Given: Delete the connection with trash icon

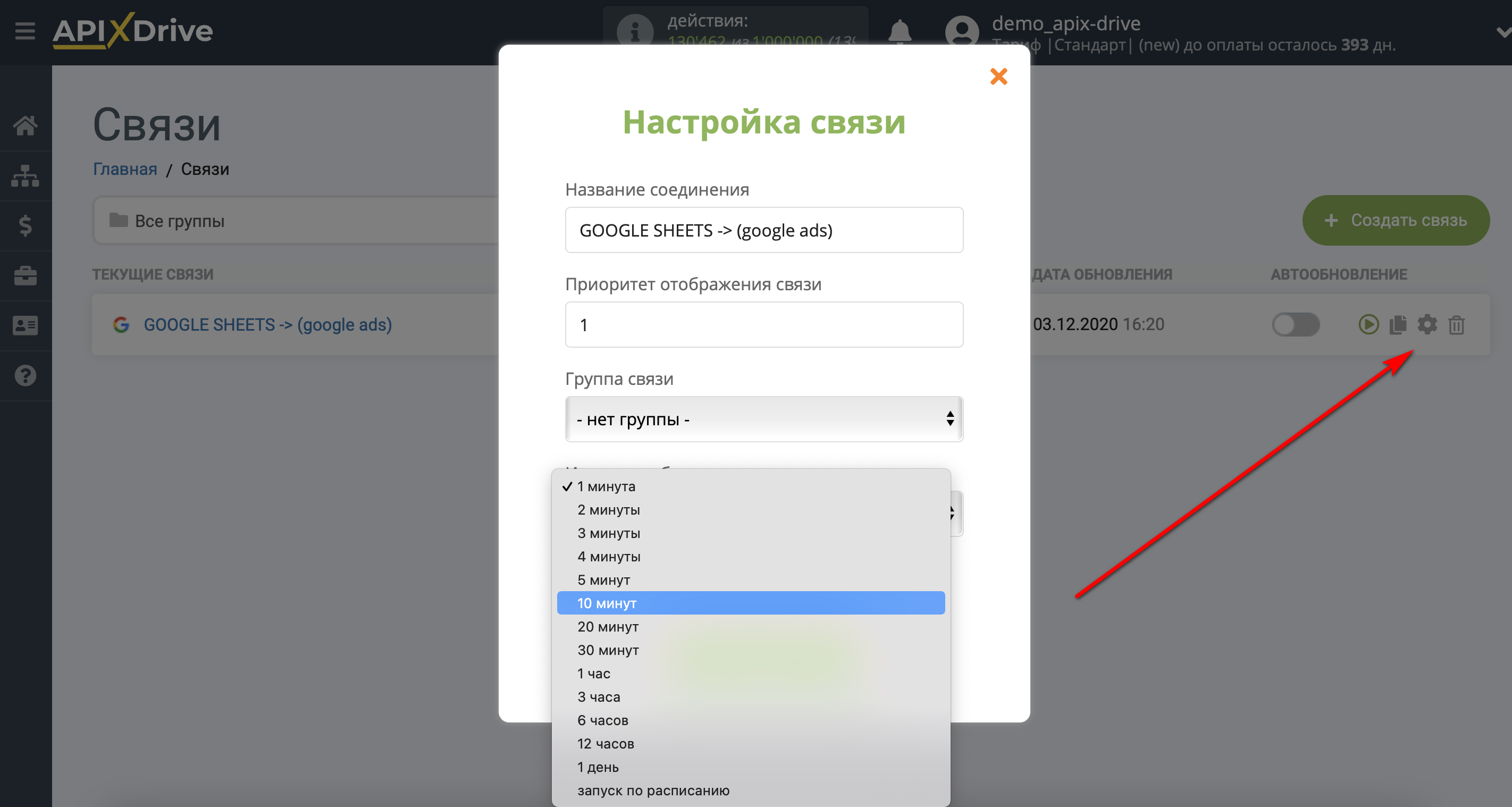Looking at the screenshot, I should coord(1456,325).
